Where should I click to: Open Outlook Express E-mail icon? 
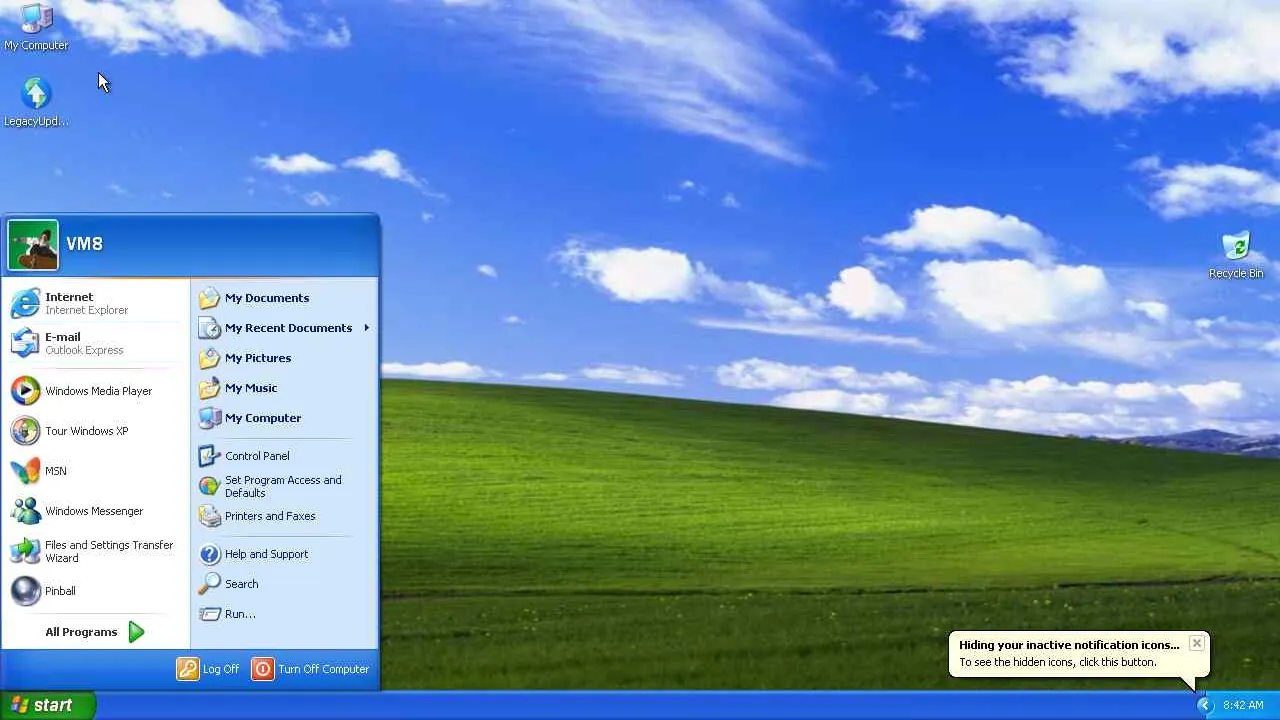click(26, 343)
